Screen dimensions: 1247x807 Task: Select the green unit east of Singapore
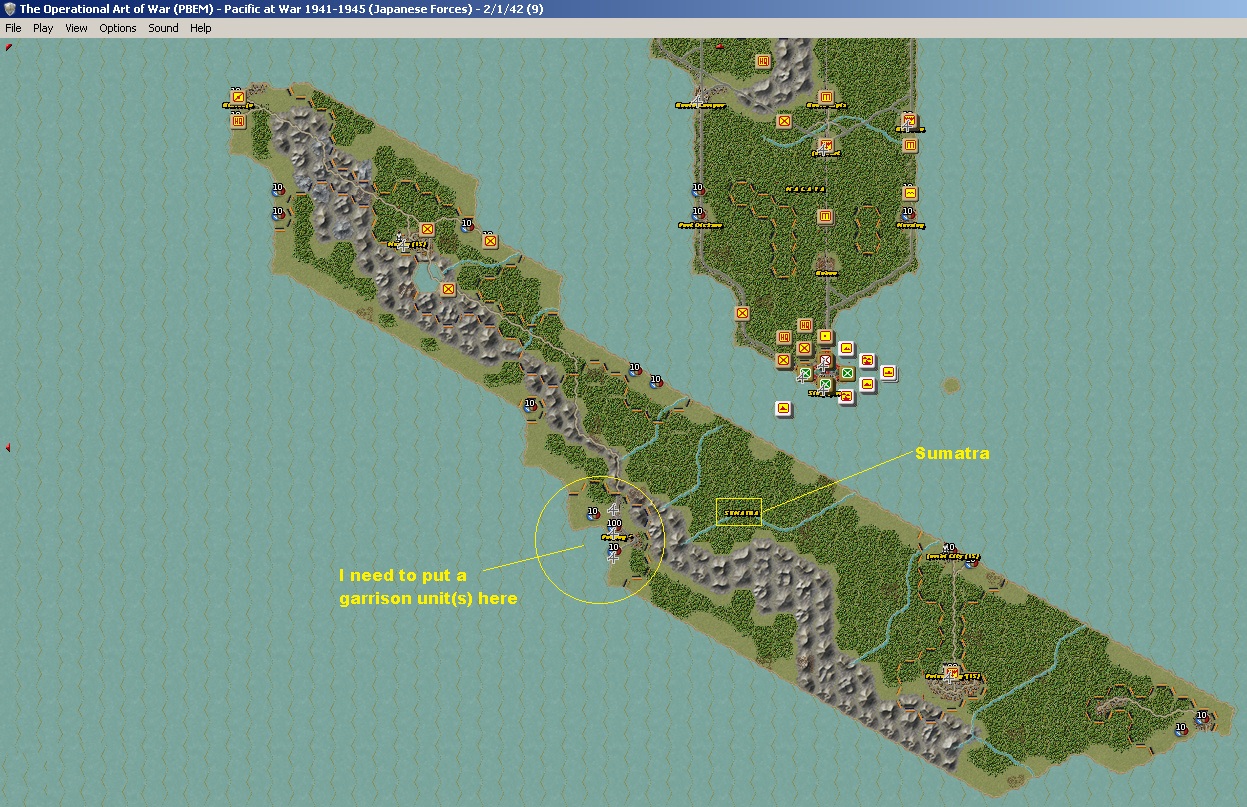tap(848, 373)
